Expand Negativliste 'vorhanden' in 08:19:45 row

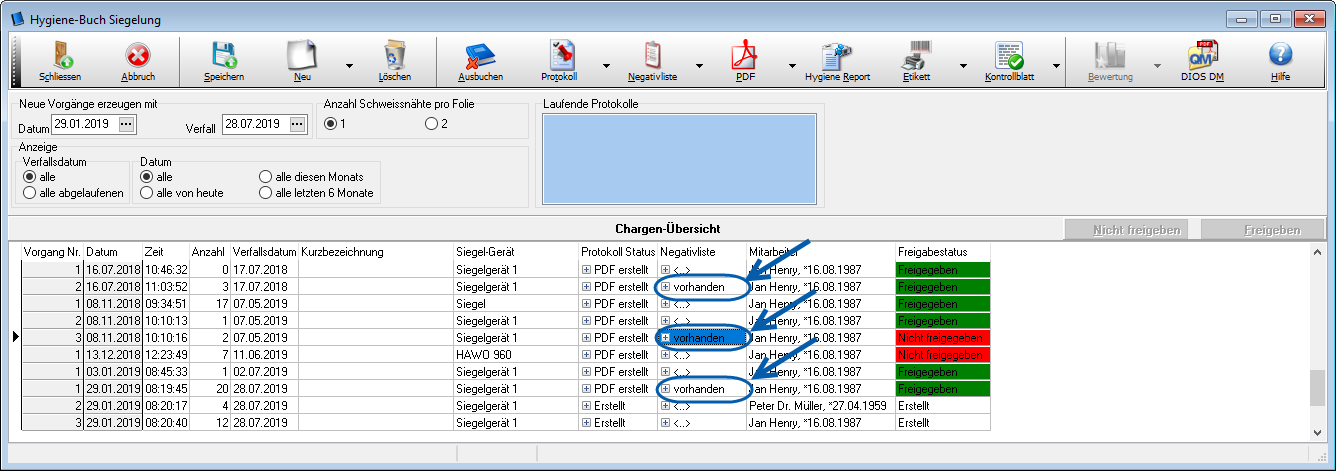coord(665,389)
